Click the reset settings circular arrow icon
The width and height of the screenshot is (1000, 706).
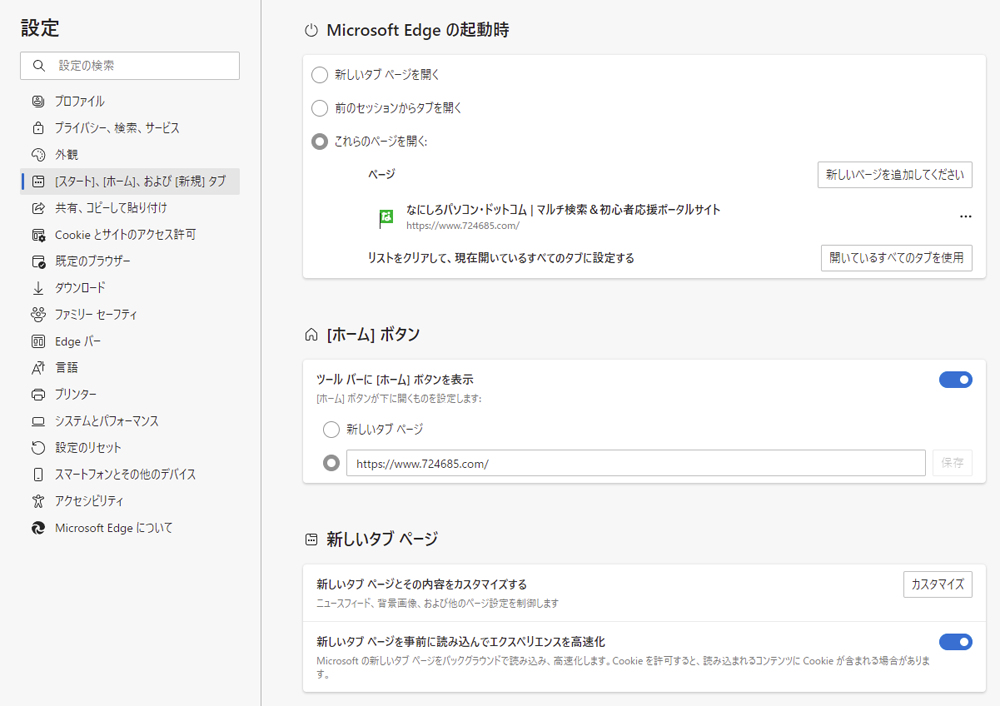point(38,448)
